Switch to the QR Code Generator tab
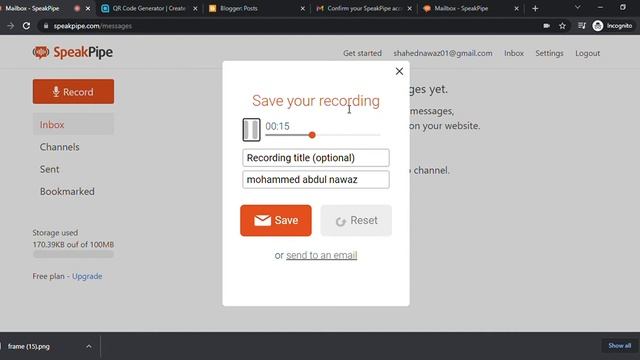Viewport: 640px width, 360px height. point(149,8)
